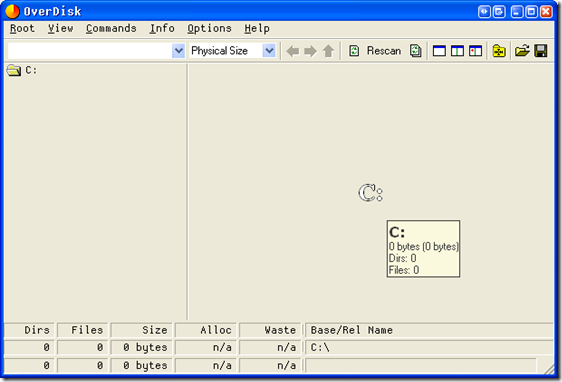Switch to single pane layout icon
Screen dimensions: 562x382
(x=439, y=51)
